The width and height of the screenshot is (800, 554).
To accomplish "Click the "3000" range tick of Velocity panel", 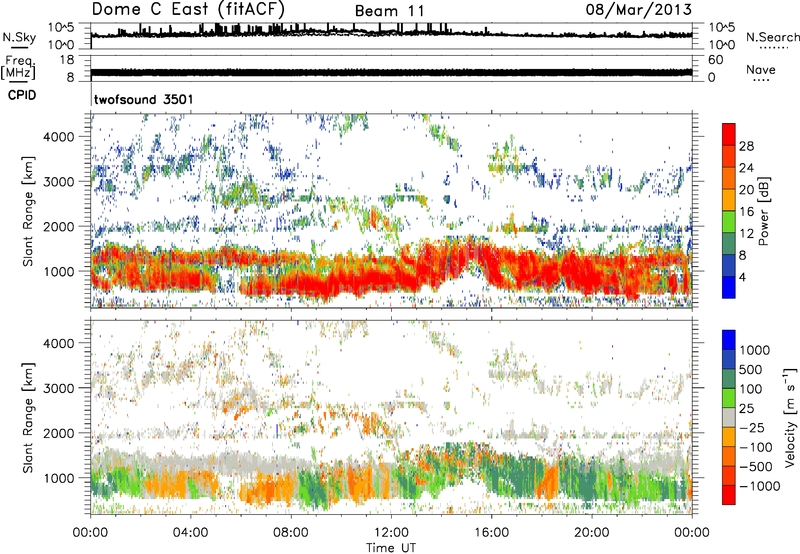I will pyautogui.click(x=59, y=388).
